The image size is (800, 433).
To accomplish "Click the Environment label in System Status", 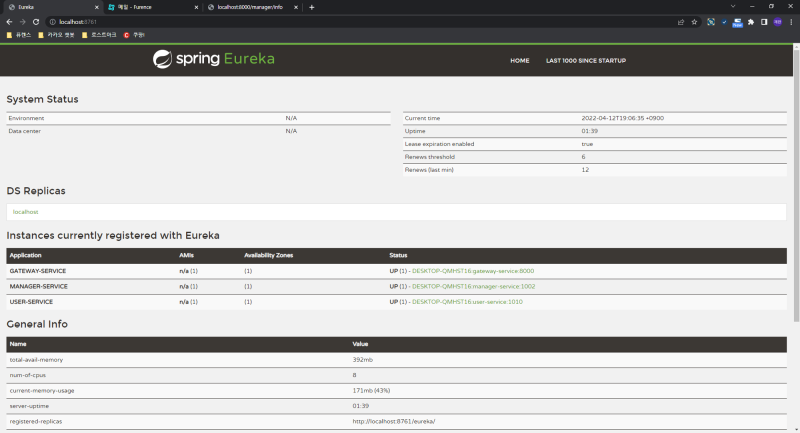I will coord(26,118).
